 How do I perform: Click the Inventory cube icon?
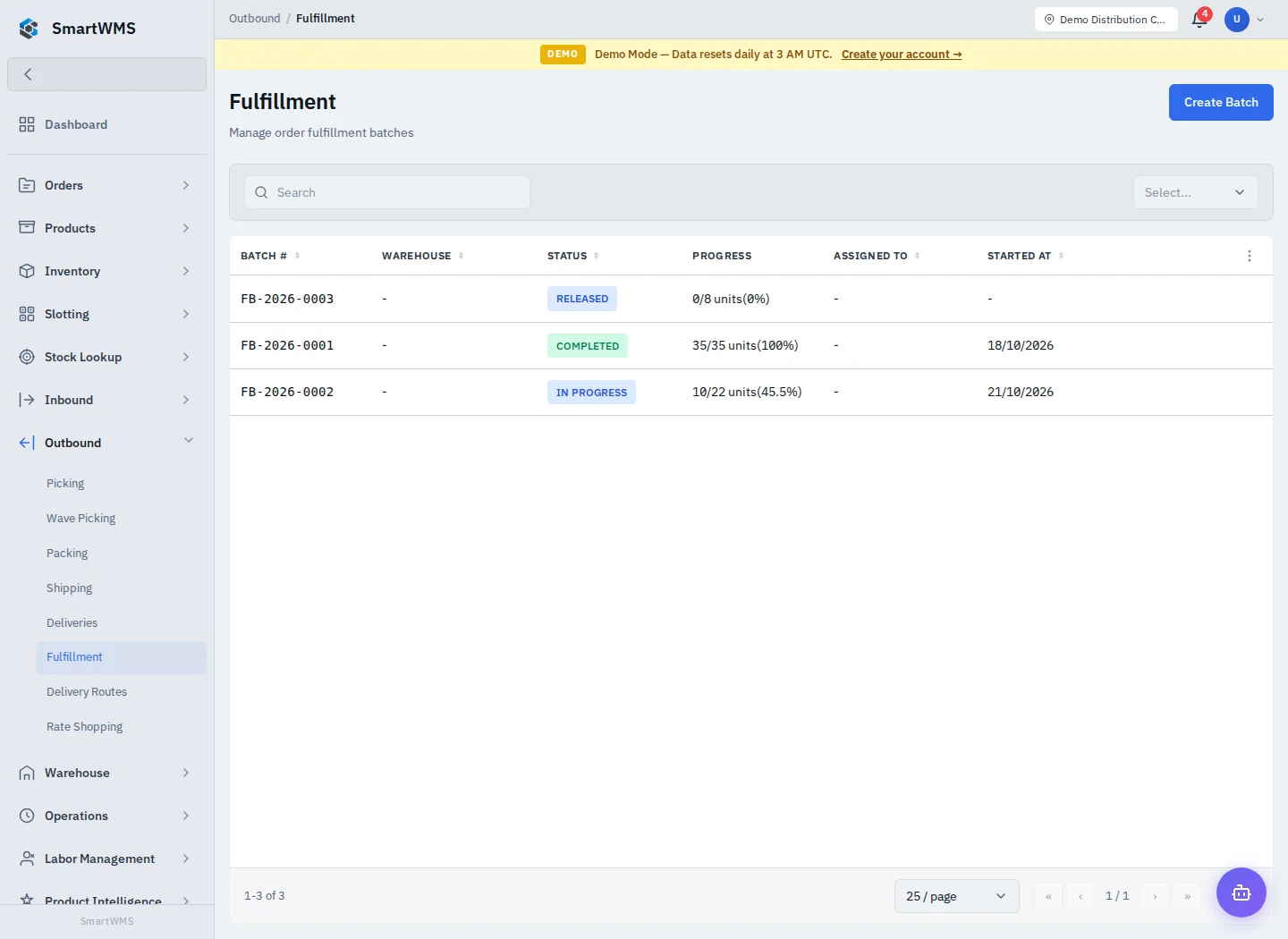pyautogui.click(x=27, y=271)
